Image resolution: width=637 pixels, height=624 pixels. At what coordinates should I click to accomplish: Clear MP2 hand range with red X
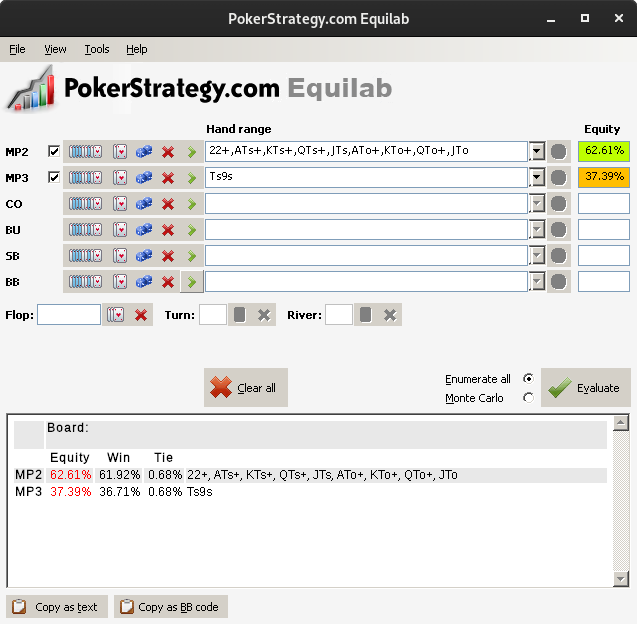click(x=168, y=151)
